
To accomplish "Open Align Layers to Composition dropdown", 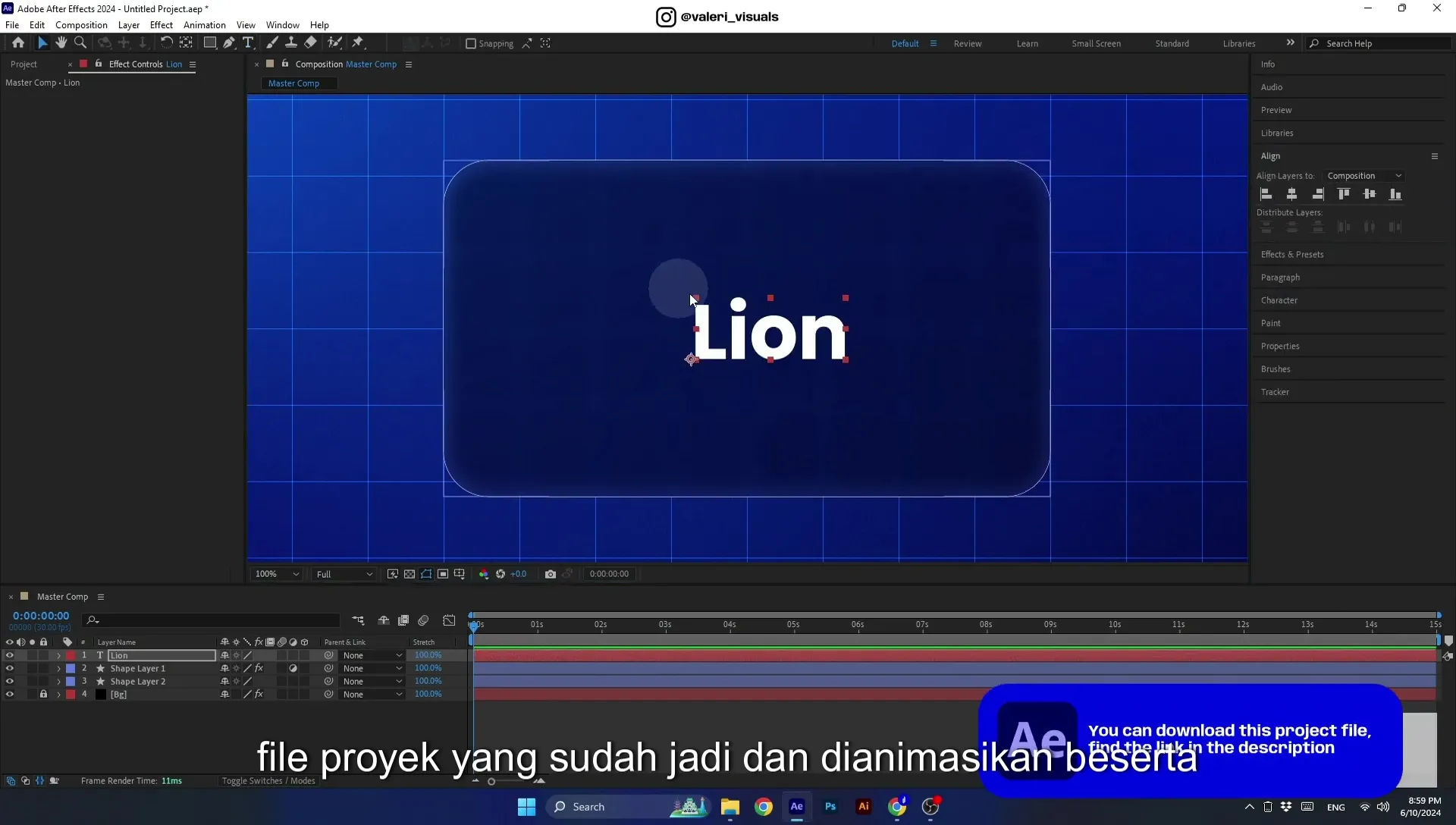I will (x=1364, y=176).
